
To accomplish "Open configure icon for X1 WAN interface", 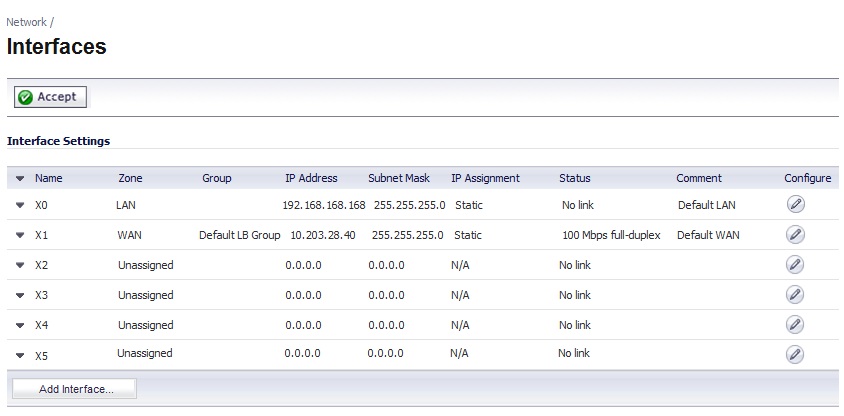I will [795, 235].
